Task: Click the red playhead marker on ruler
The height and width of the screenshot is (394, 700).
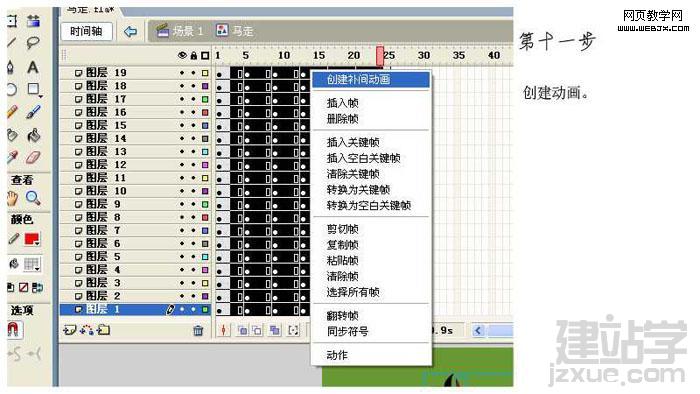Action: click(379, 56)
